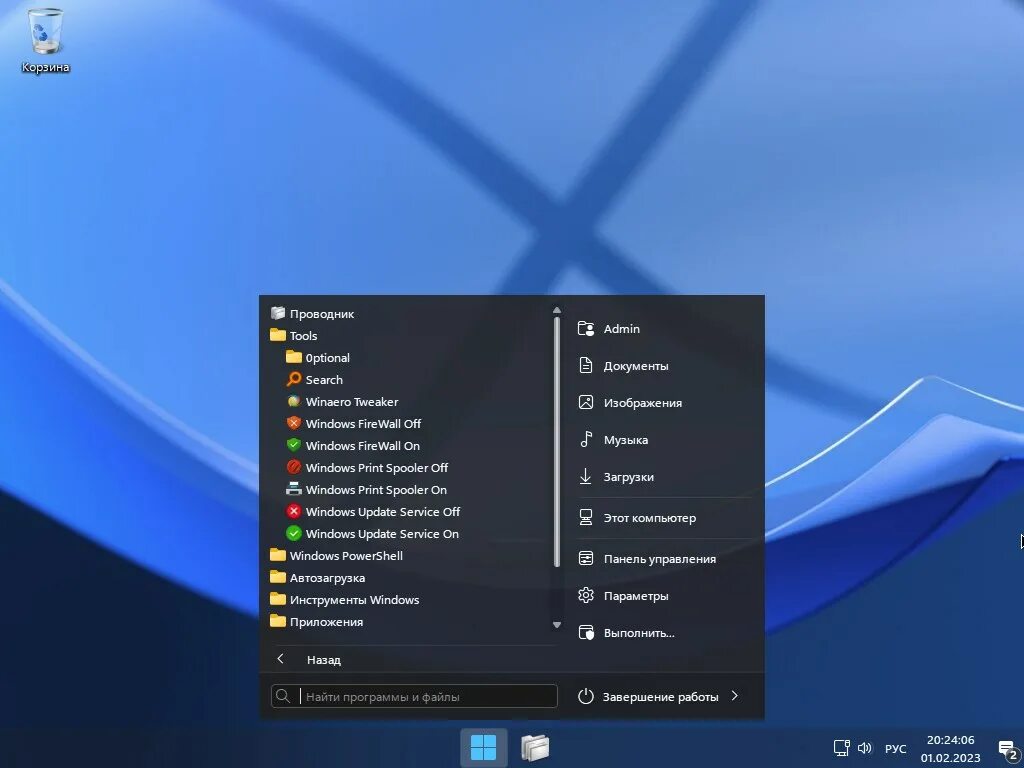This screenshot has width=1024, height=768.
Task: Click the Изображения picture icon
Action: pos(586,402)
